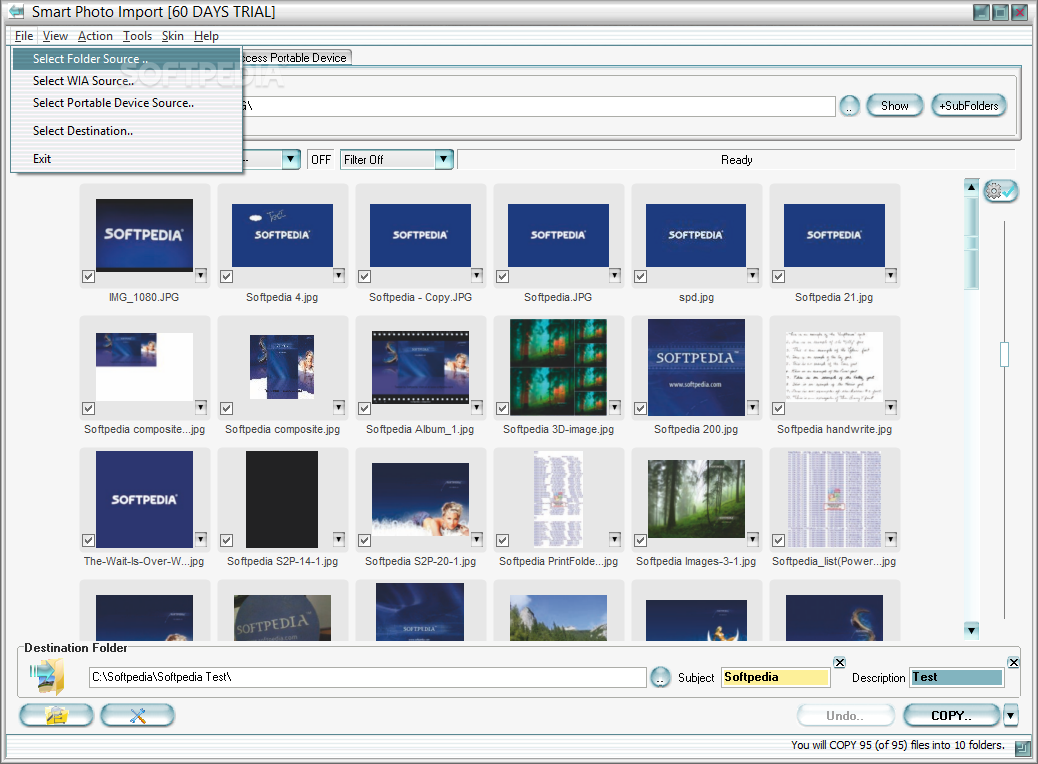Click the Description field containing Test
1038x764 pixels.
pos(957,677)
